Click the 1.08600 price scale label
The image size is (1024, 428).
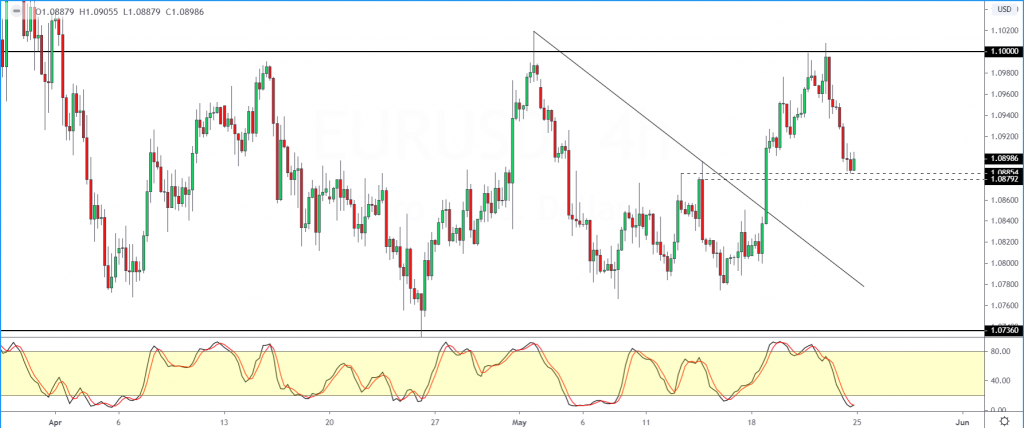pyautogui.click(x=1003, y=199)
